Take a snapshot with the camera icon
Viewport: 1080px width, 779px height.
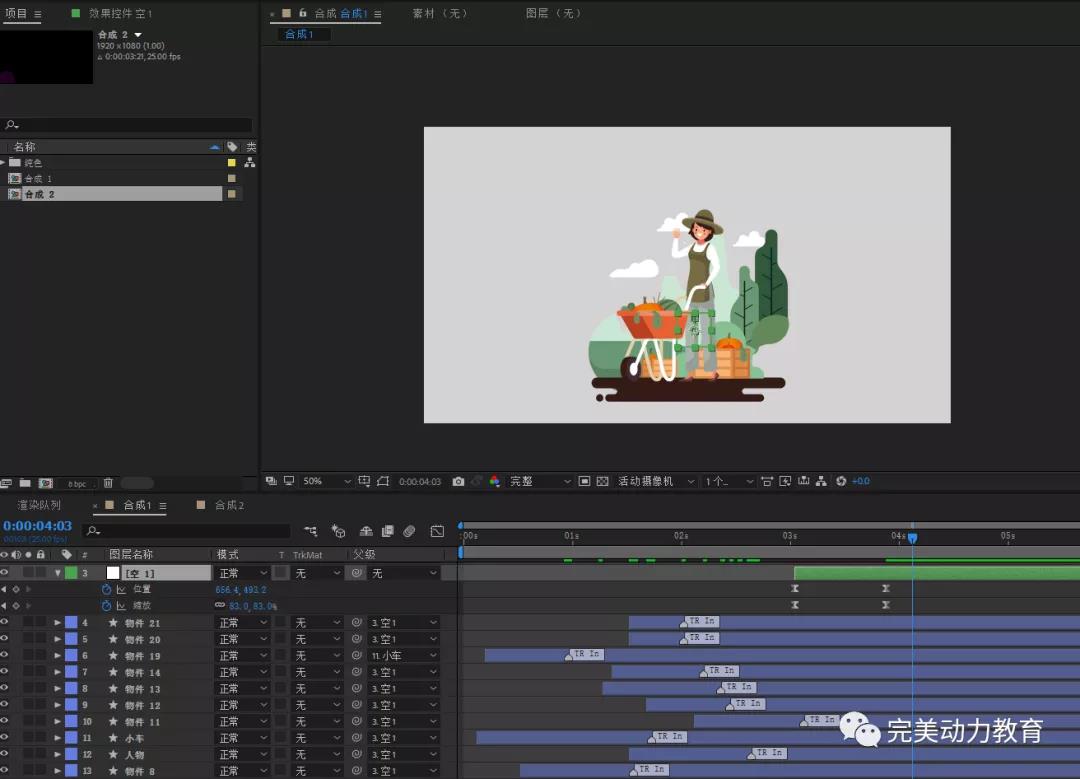(458, 481)
